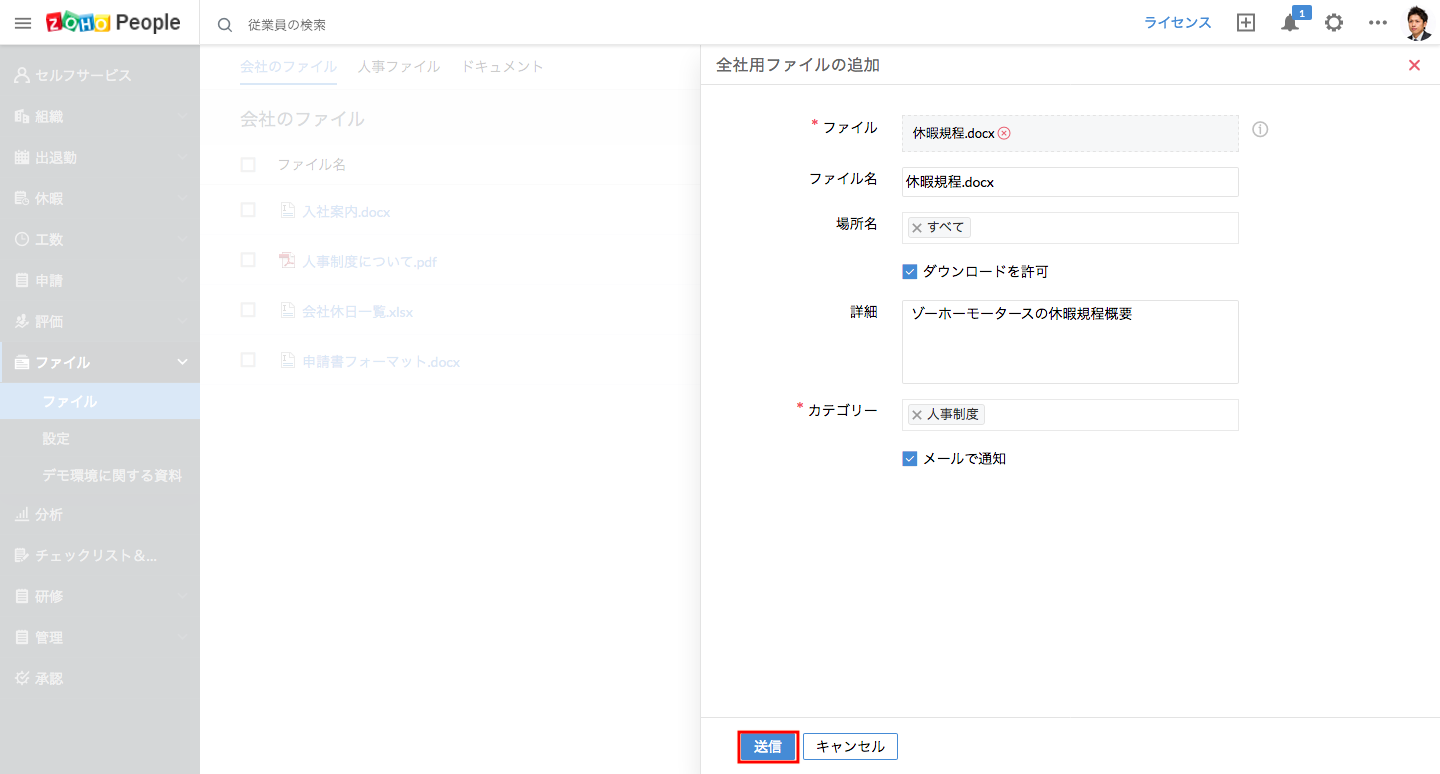
Task: Open the three-dot more options icon
Action: [x=1378, y=23]
